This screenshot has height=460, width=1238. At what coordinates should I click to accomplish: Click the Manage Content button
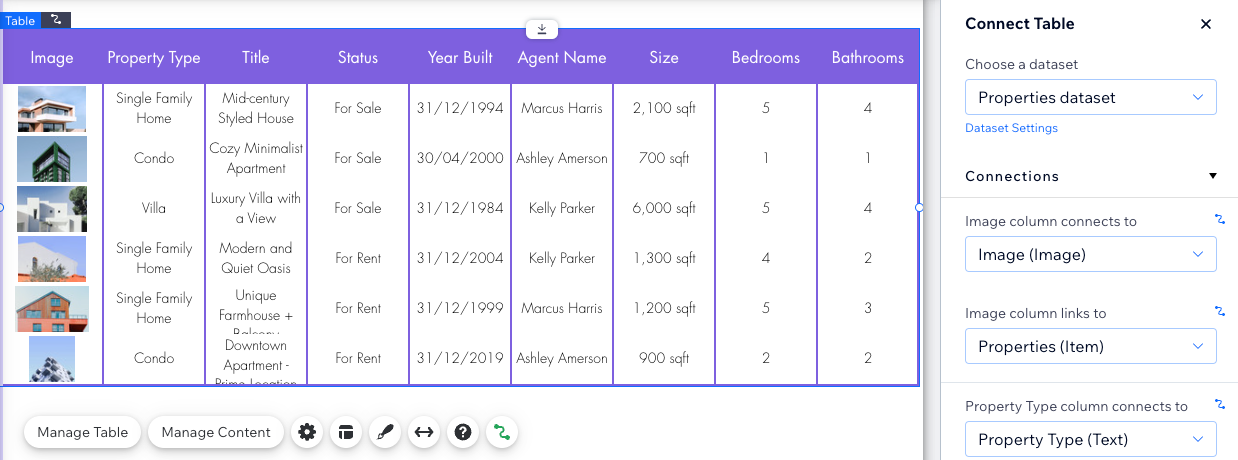pyautogui.click(x=216, y=432)
